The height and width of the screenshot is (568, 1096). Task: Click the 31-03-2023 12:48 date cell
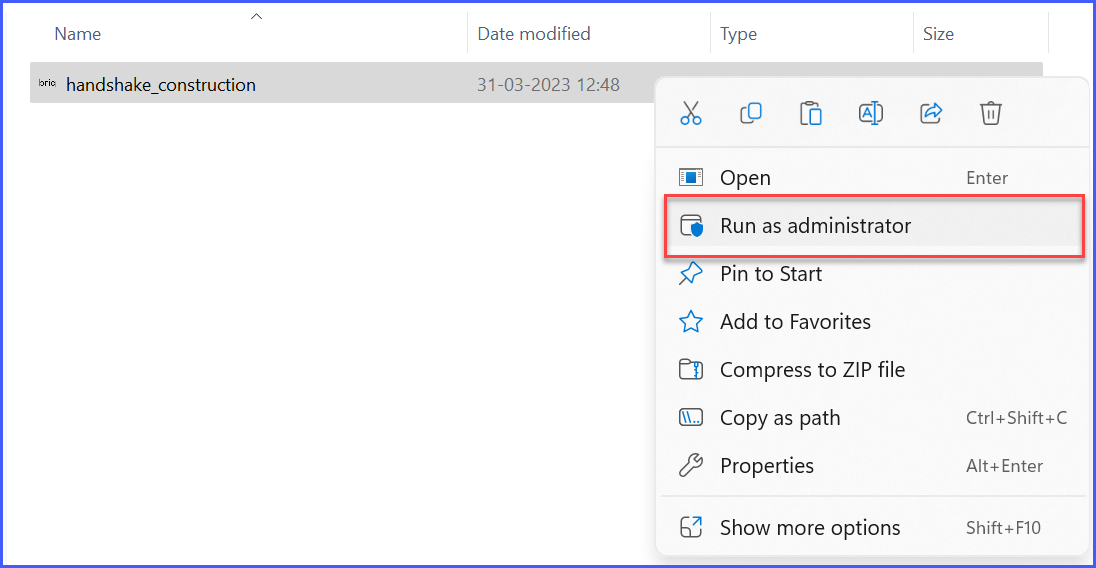[548, 85]
